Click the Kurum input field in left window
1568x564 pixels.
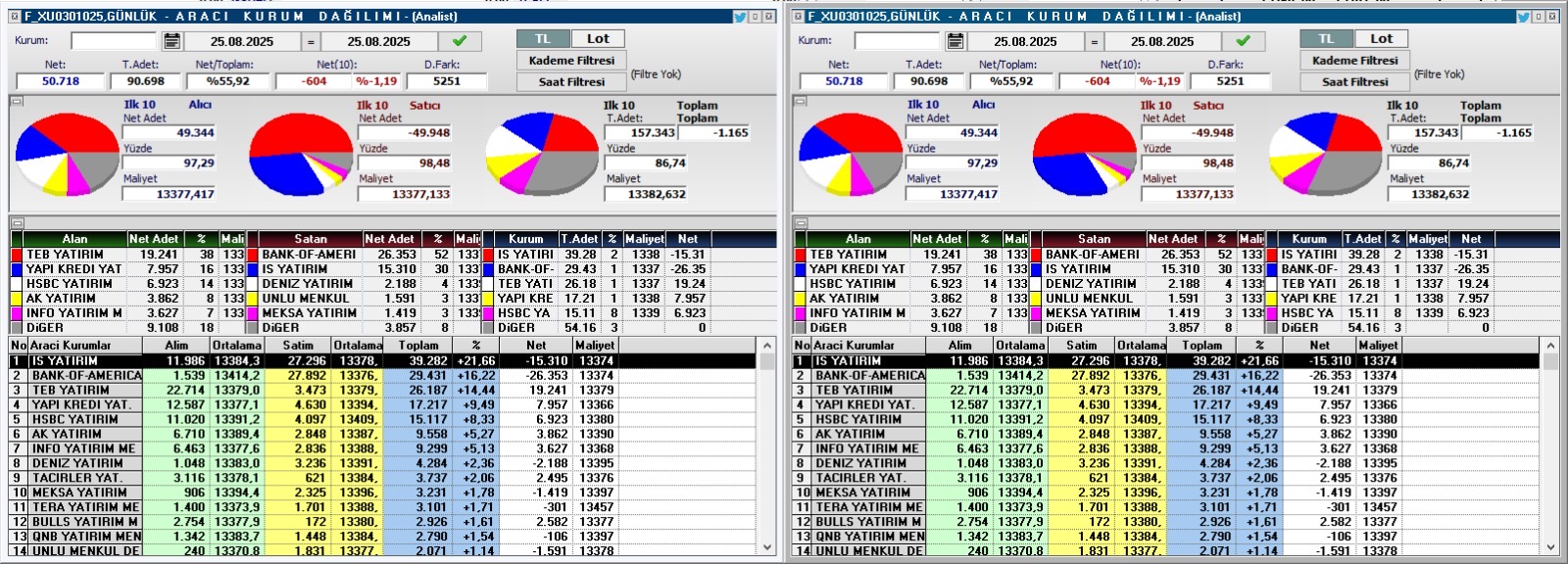pos(114,41)
